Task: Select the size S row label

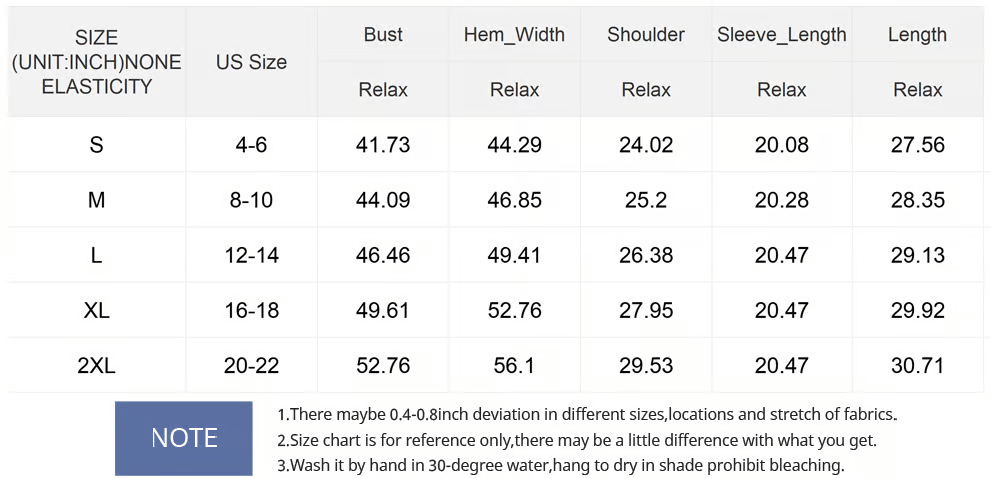Action: [96, 145]
